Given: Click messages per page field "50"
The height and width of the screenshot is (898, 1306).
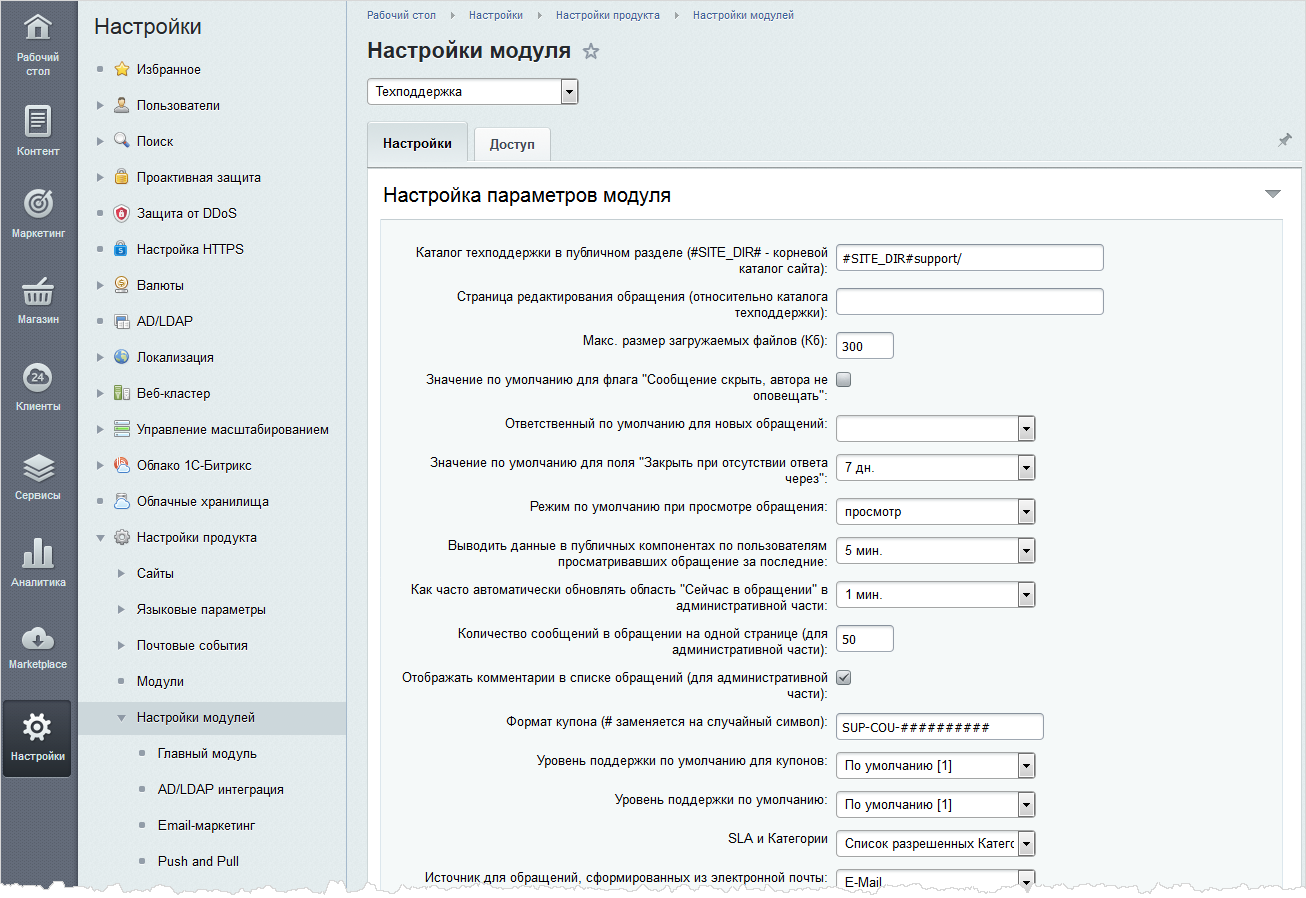Looking at the screenshot, I should coord(865,638).
